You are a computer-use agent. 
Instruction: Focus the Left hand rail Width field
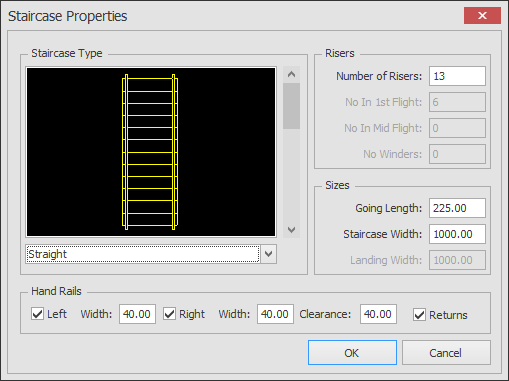[137, 314]
